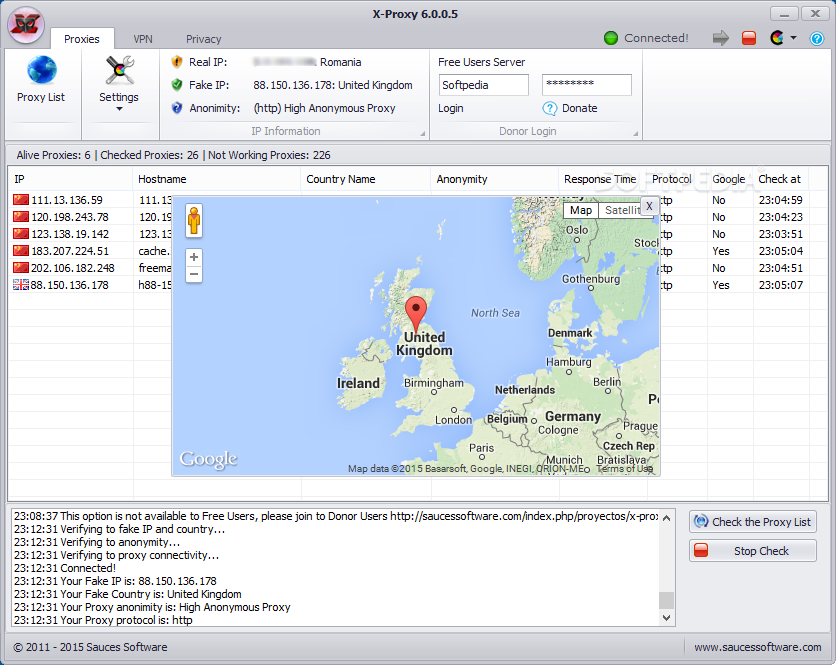The height and width of the screenshot is (665, 836).
Task: Close the map overlay with X
Action: (x=649, y=206)
